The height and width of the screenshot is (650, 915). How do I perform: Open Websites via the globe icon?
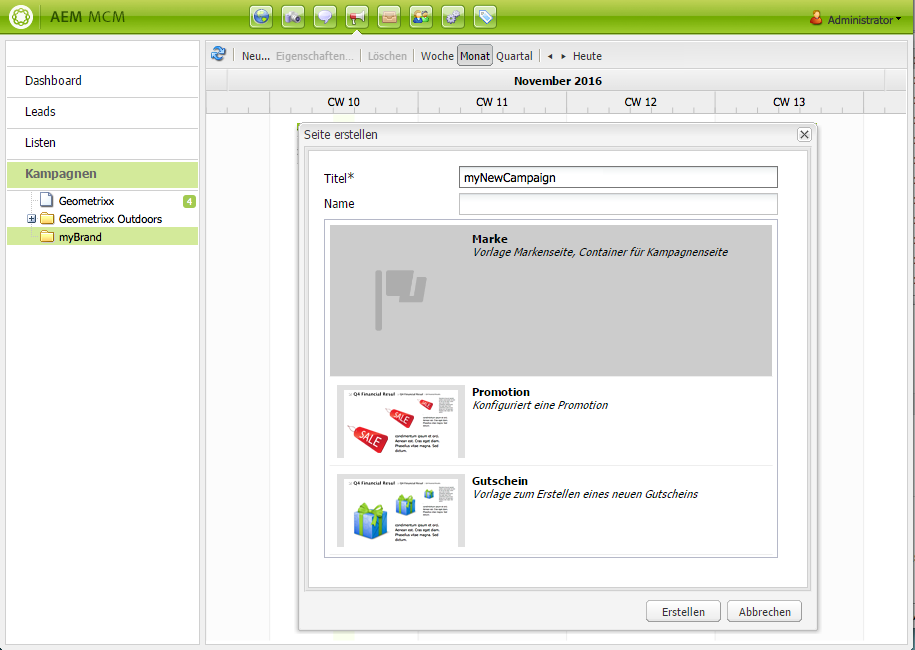pos(261,17)
